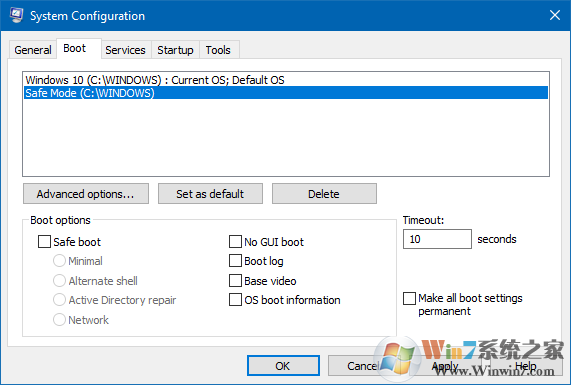Close the System Configuration window
Screen dimensions: 571x385
coord(555,15)
